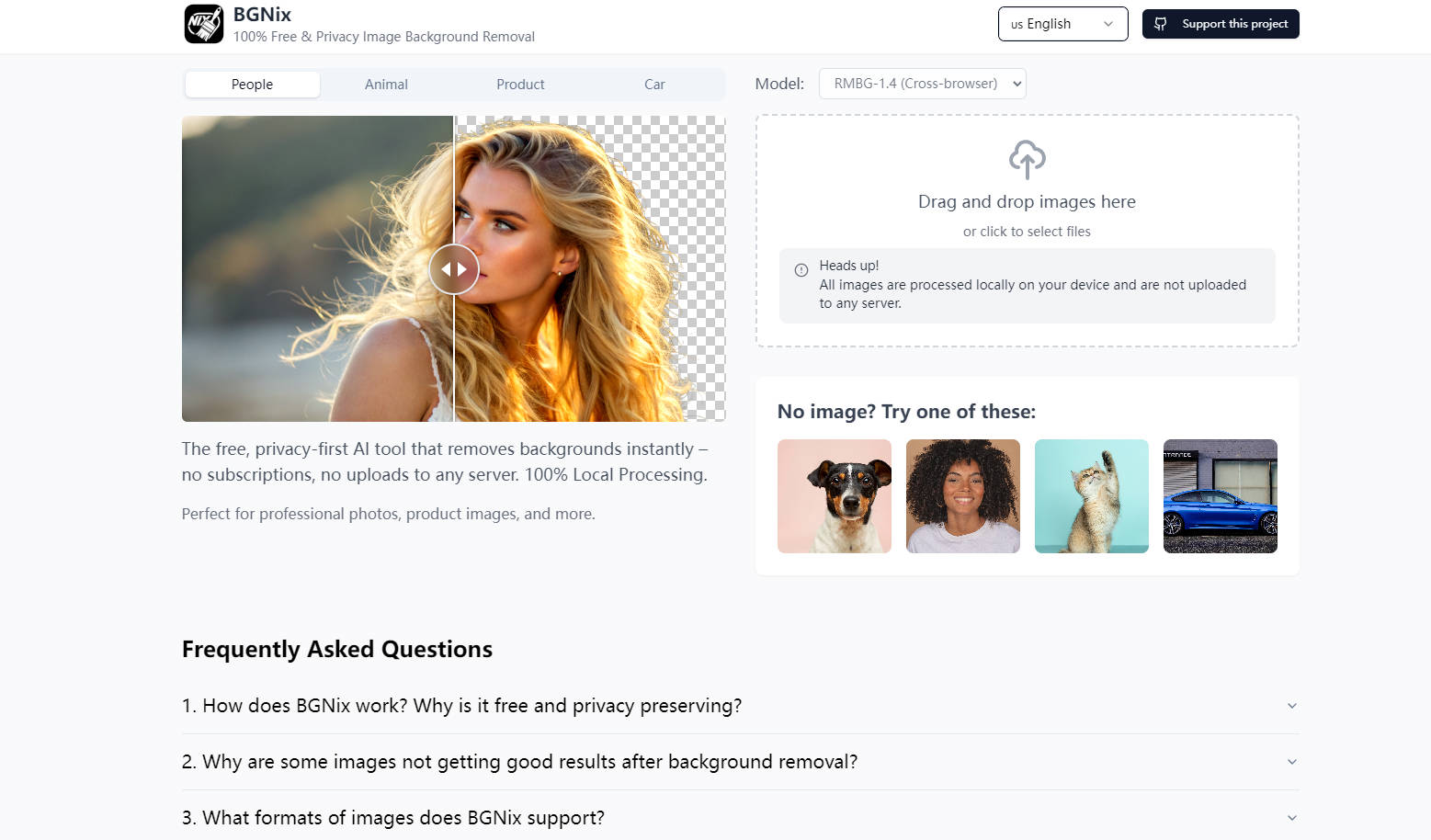Click the cloud upload icon
Screen dimensions: 1431x840
(1027, 159)
